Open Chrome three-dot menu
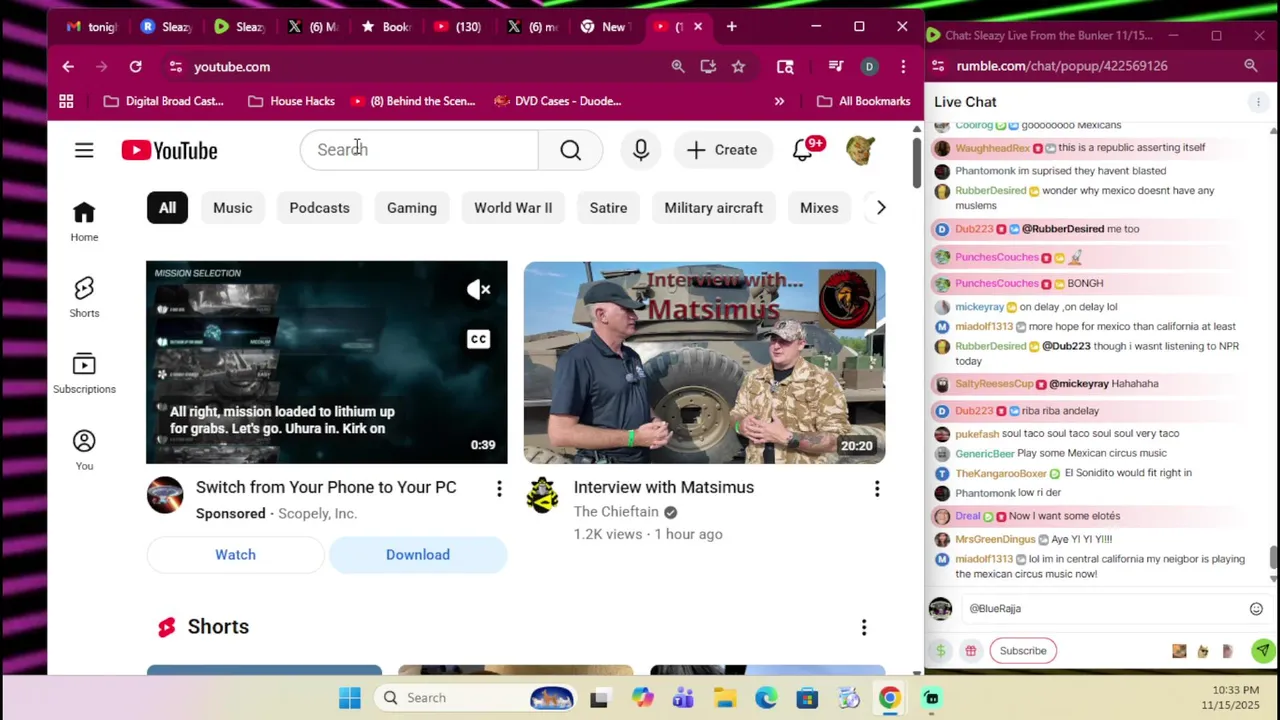 coord(903,67)
